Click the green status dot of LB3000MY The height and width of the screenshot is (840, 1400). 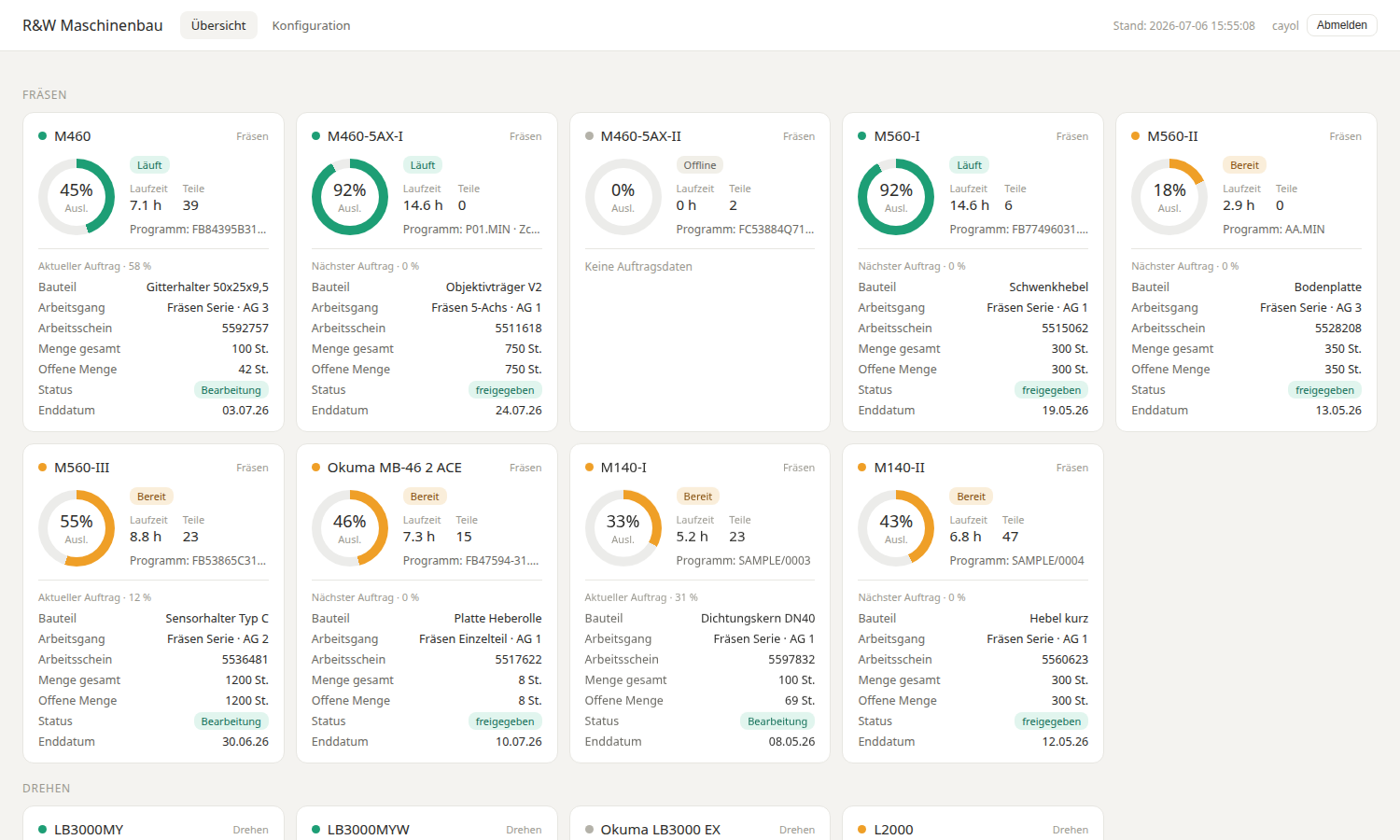pos(42,829)
